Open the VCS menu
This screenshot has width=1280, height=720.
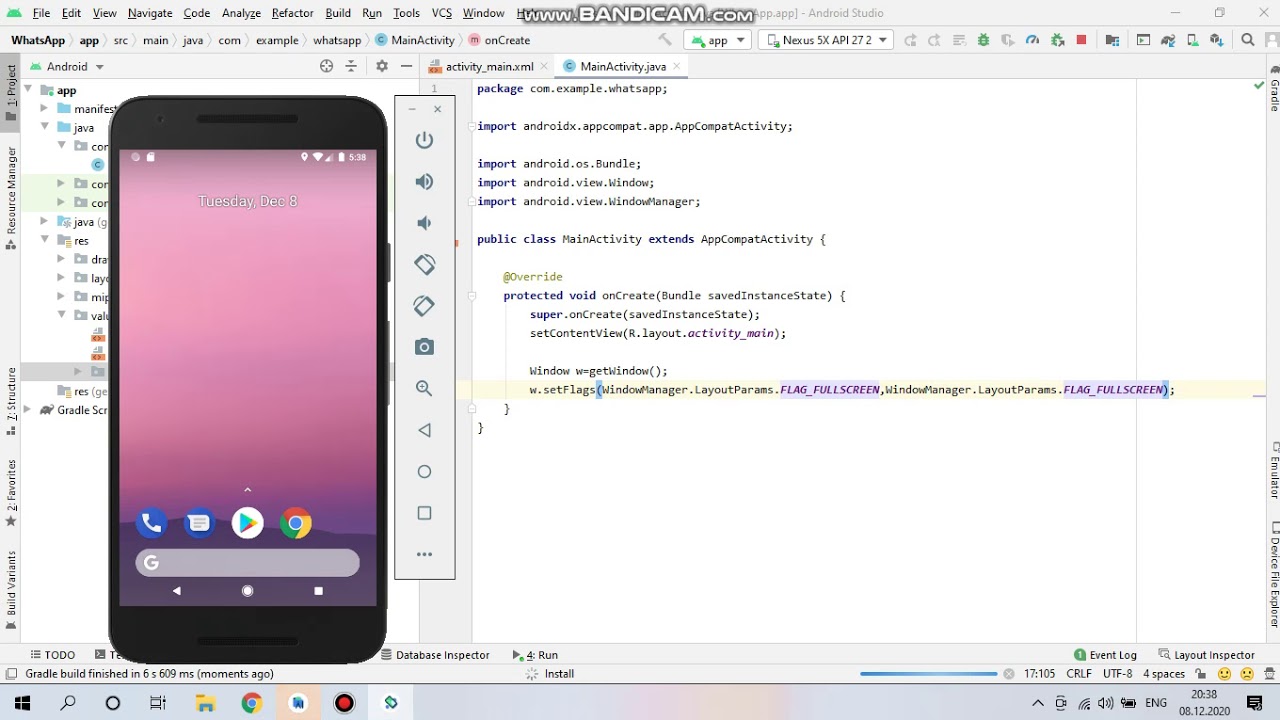click(x=441, y=13)
